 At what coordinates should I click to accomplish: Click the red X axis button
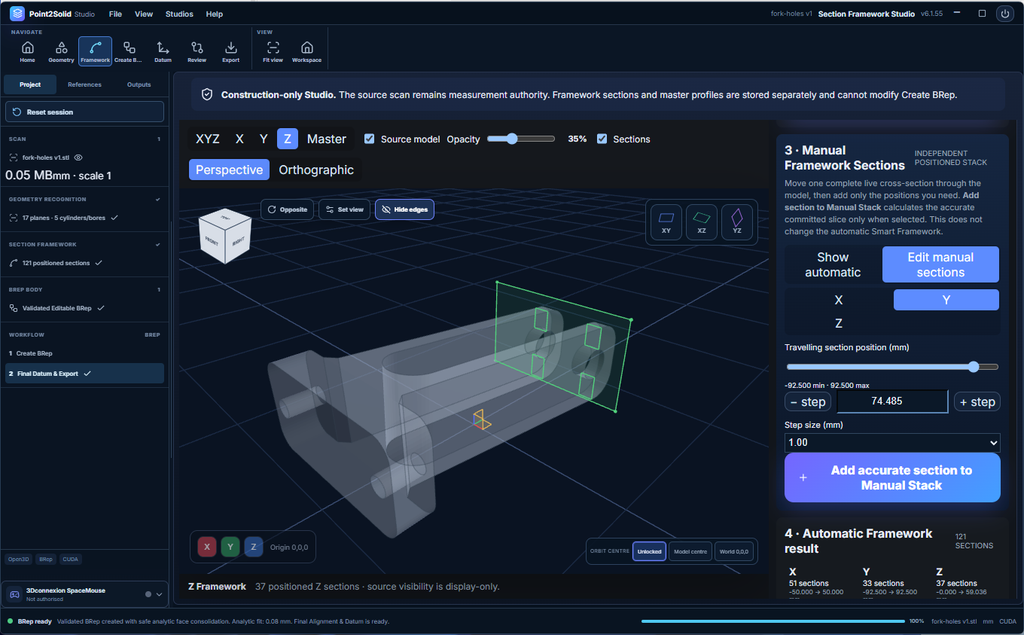[207, 547]
